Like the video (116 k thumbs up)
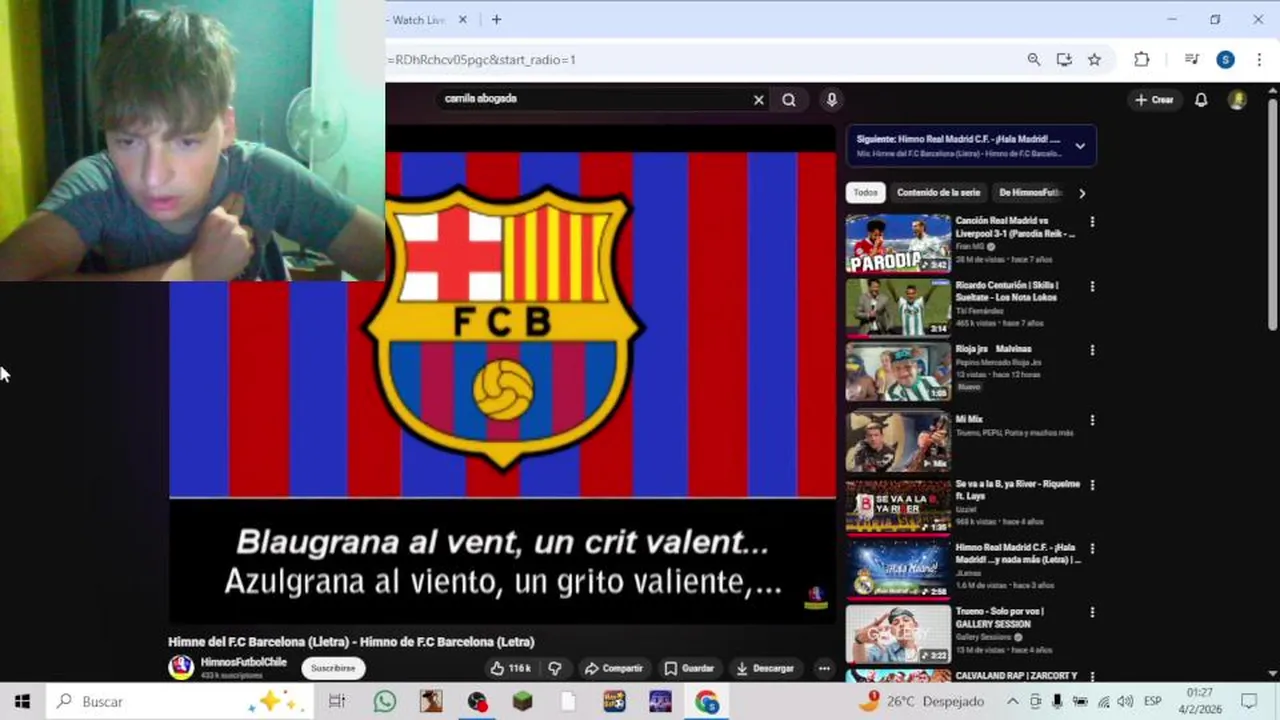Viewport: 1280px width, 720px height. pyautogui.click(x=510, y=668)
